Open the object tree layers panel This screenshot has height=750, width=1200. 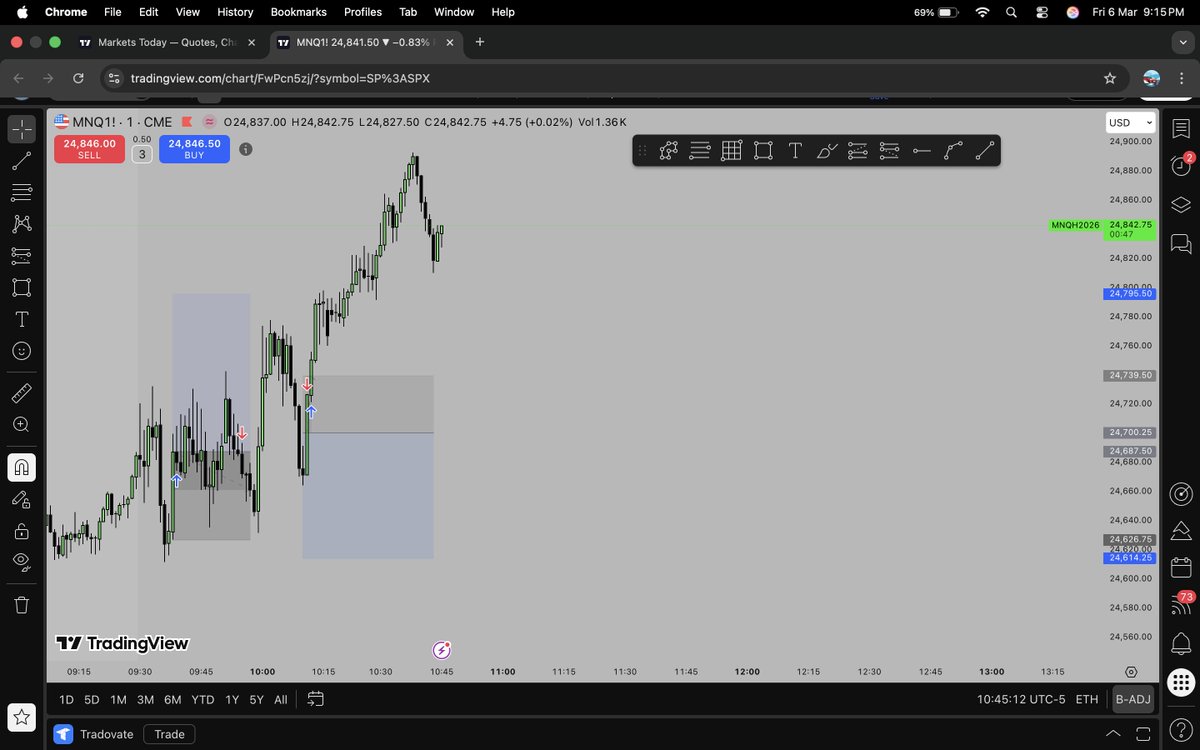pos(1181,205)
